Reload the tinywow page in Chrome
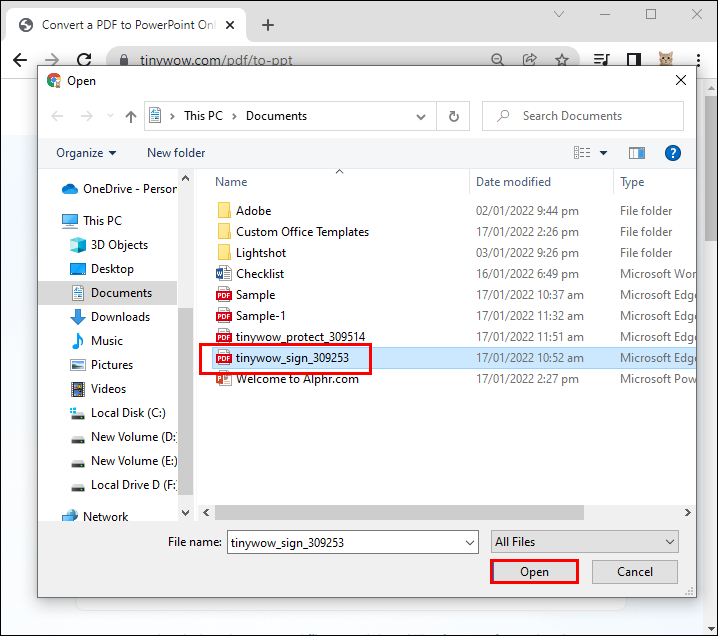This screenshot has width=718, height=636. [84, 59]
